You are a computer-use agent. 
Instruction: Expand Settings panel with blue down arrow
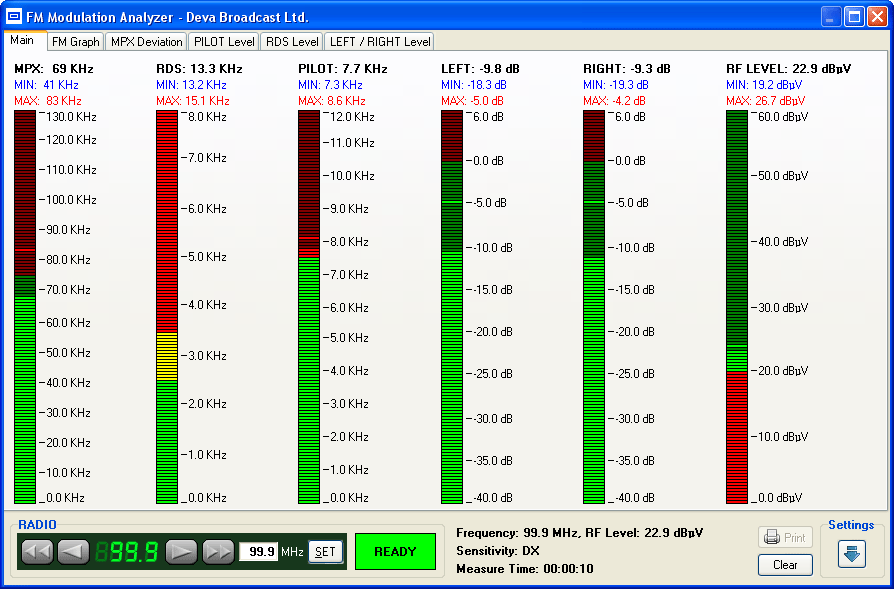[852, 553]
